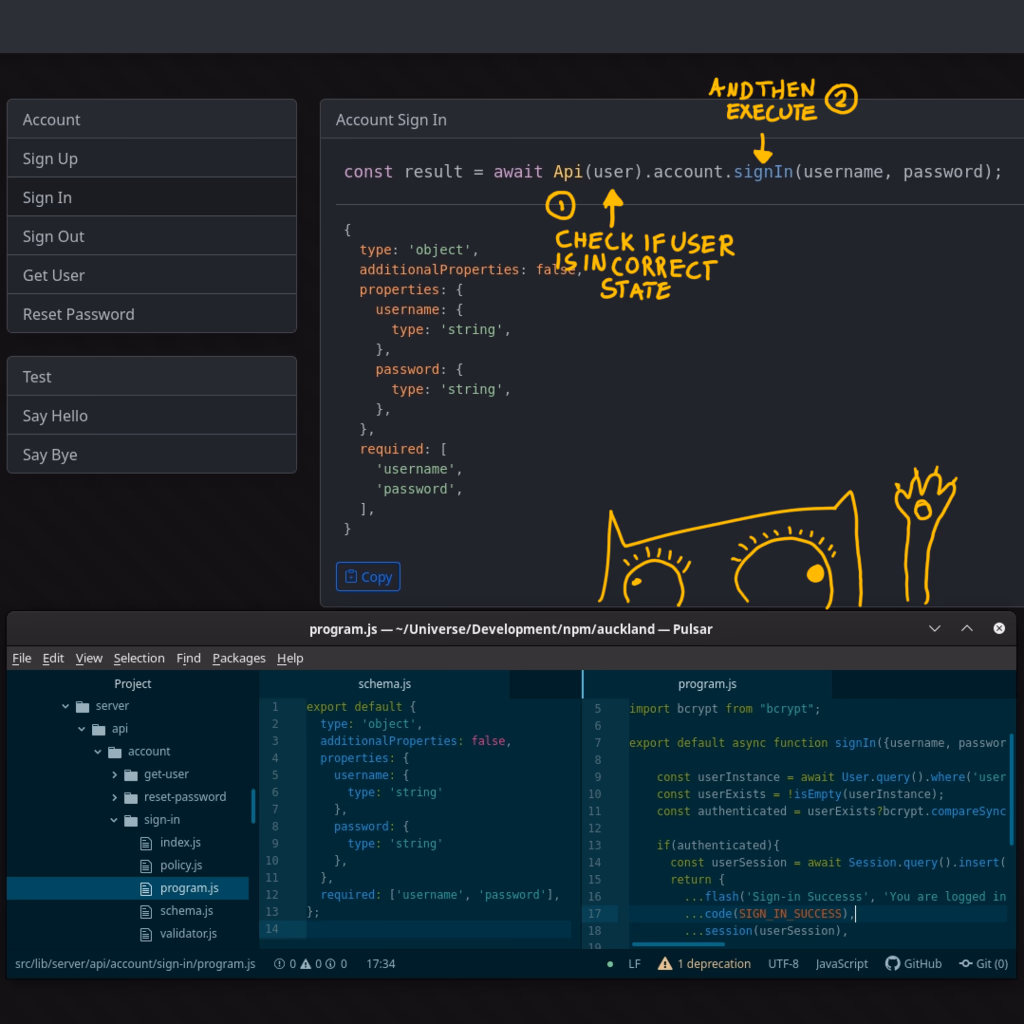Select the validator.js file icon

(x=147, y=933)
